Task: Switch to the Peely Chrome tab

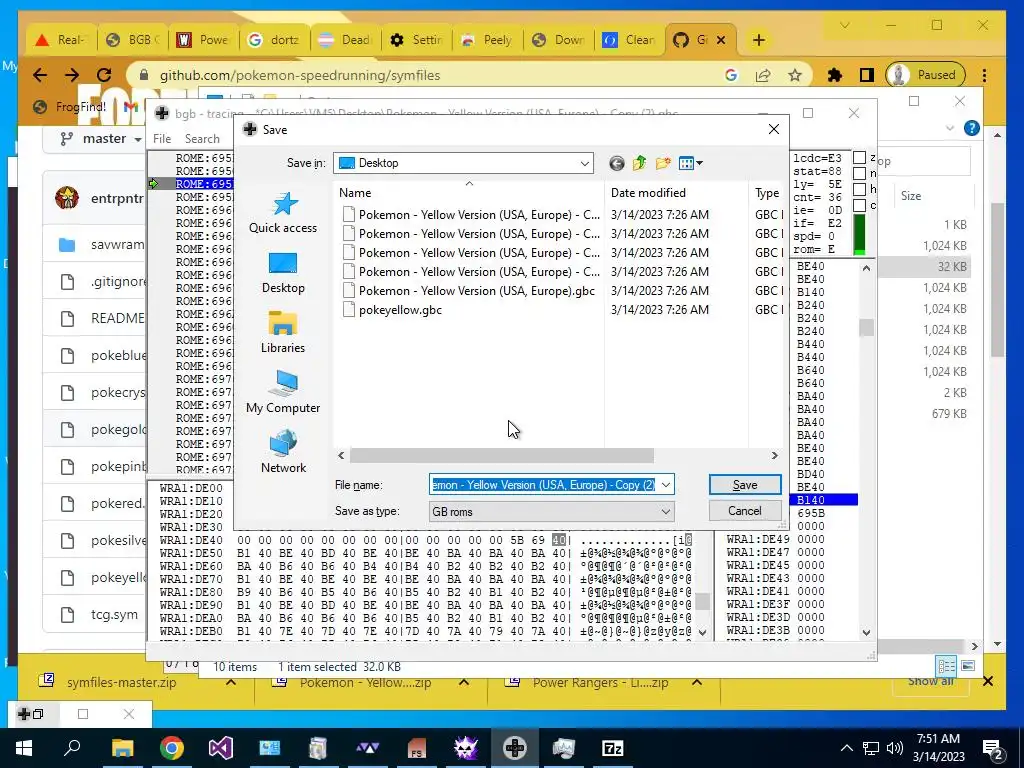Action: [x=488, y=40]
